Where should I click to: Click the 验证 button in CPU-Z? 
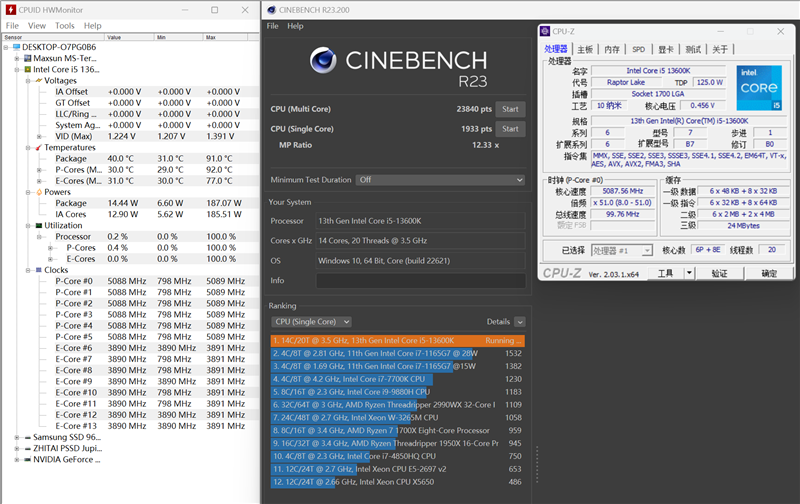point(719,273)
